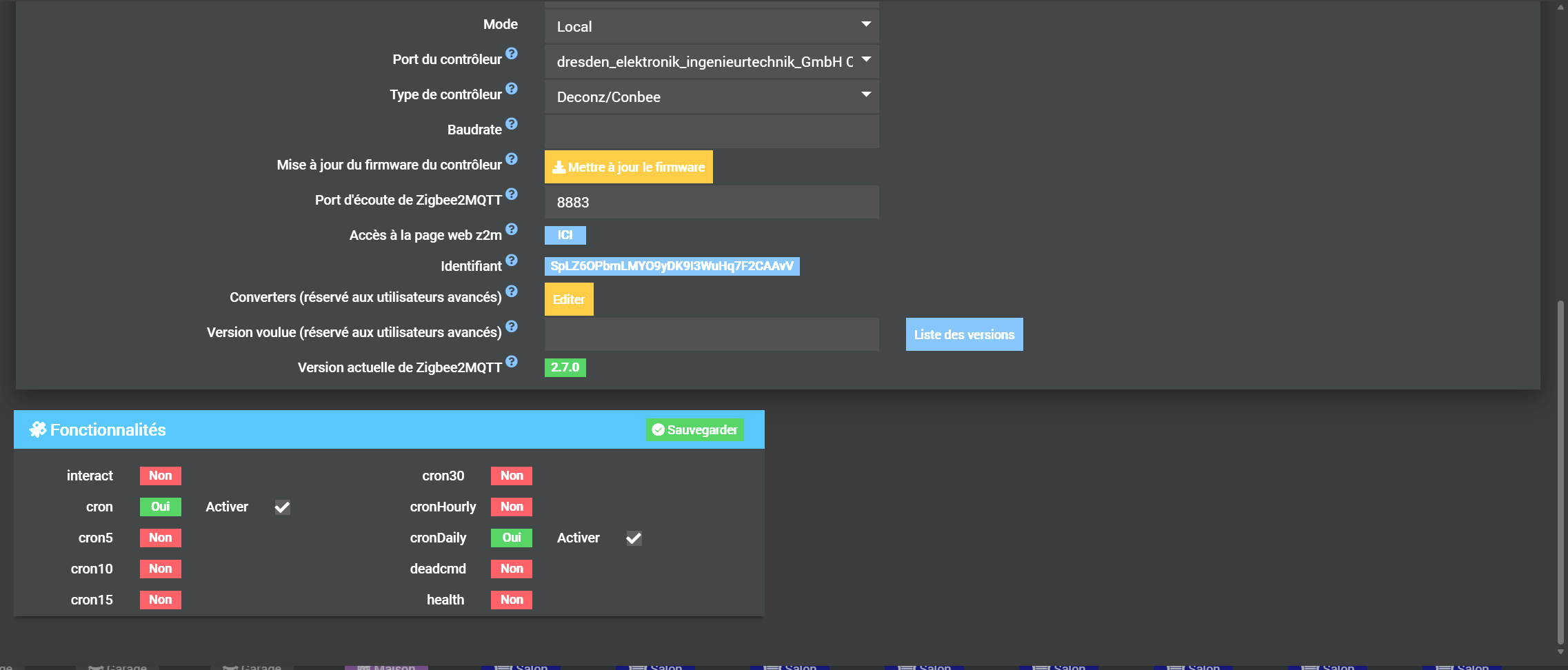Toggle the cron Activer checkbox
Viewport: 1568px width, 670px height.
(282, 507)
